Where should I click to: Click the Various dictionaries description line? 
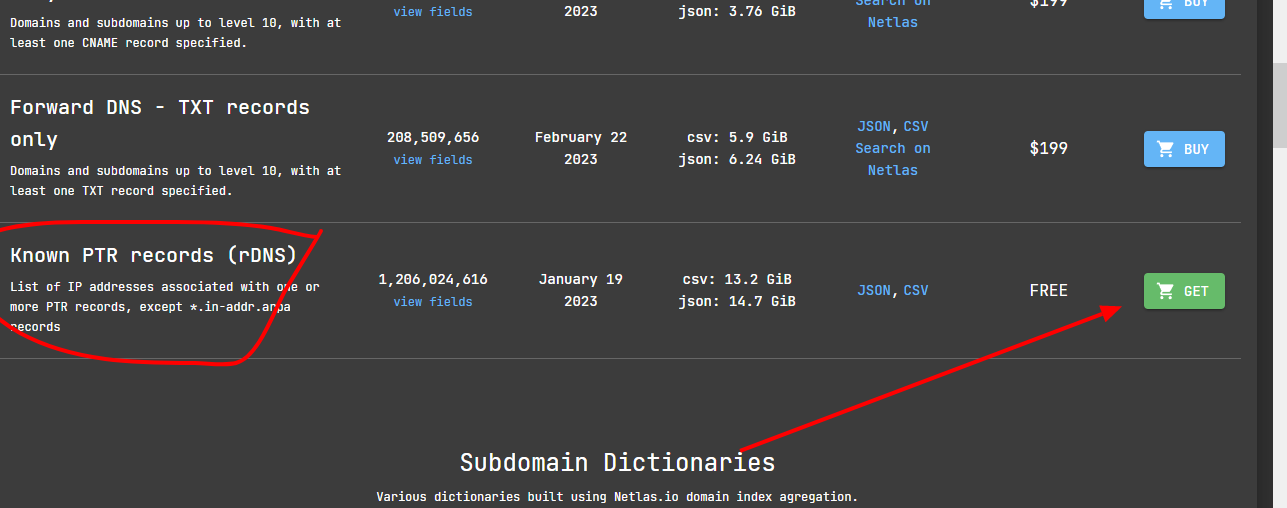click(x=617, y=497)
